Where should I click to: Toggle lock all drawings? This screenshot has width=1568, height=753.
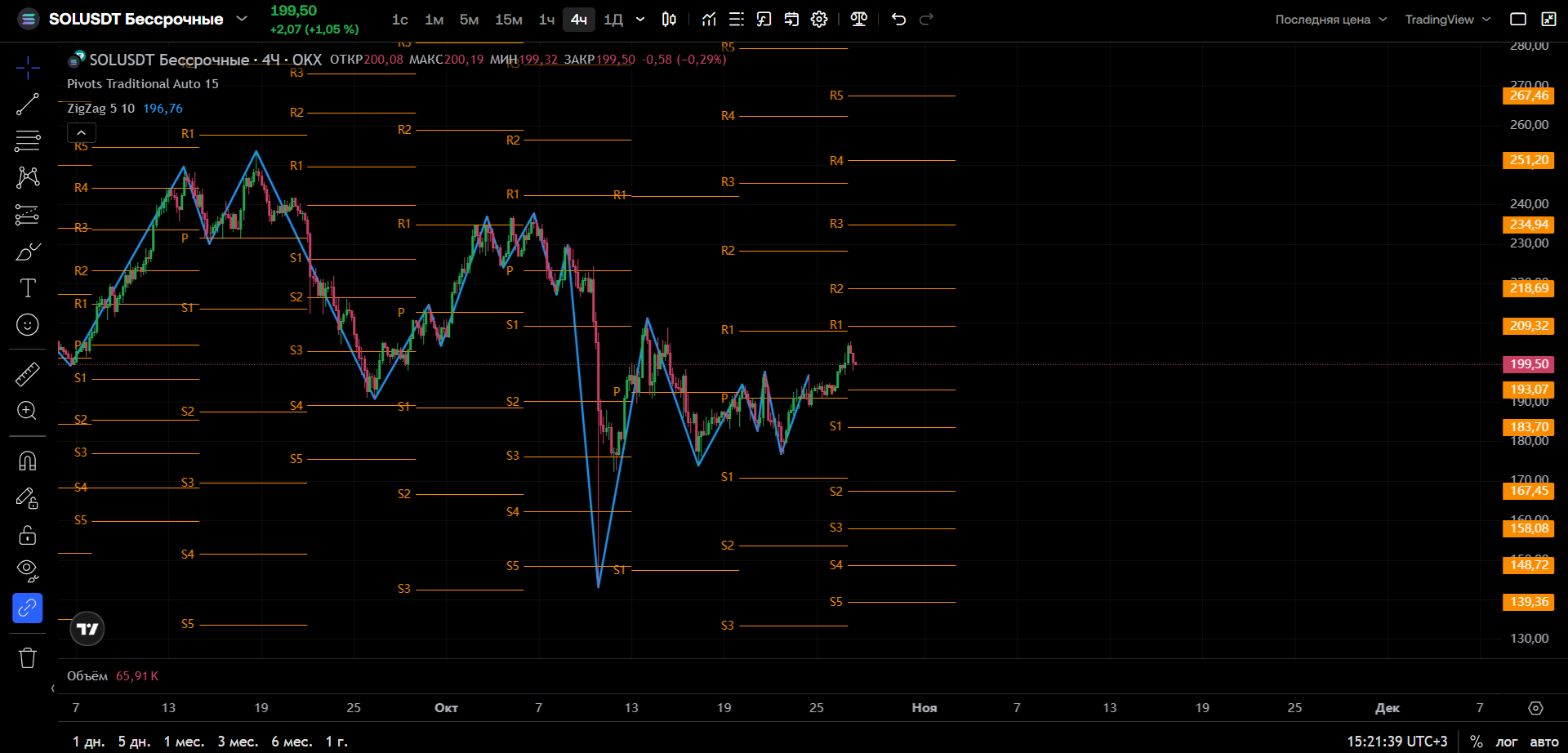(x=28, y=535)
